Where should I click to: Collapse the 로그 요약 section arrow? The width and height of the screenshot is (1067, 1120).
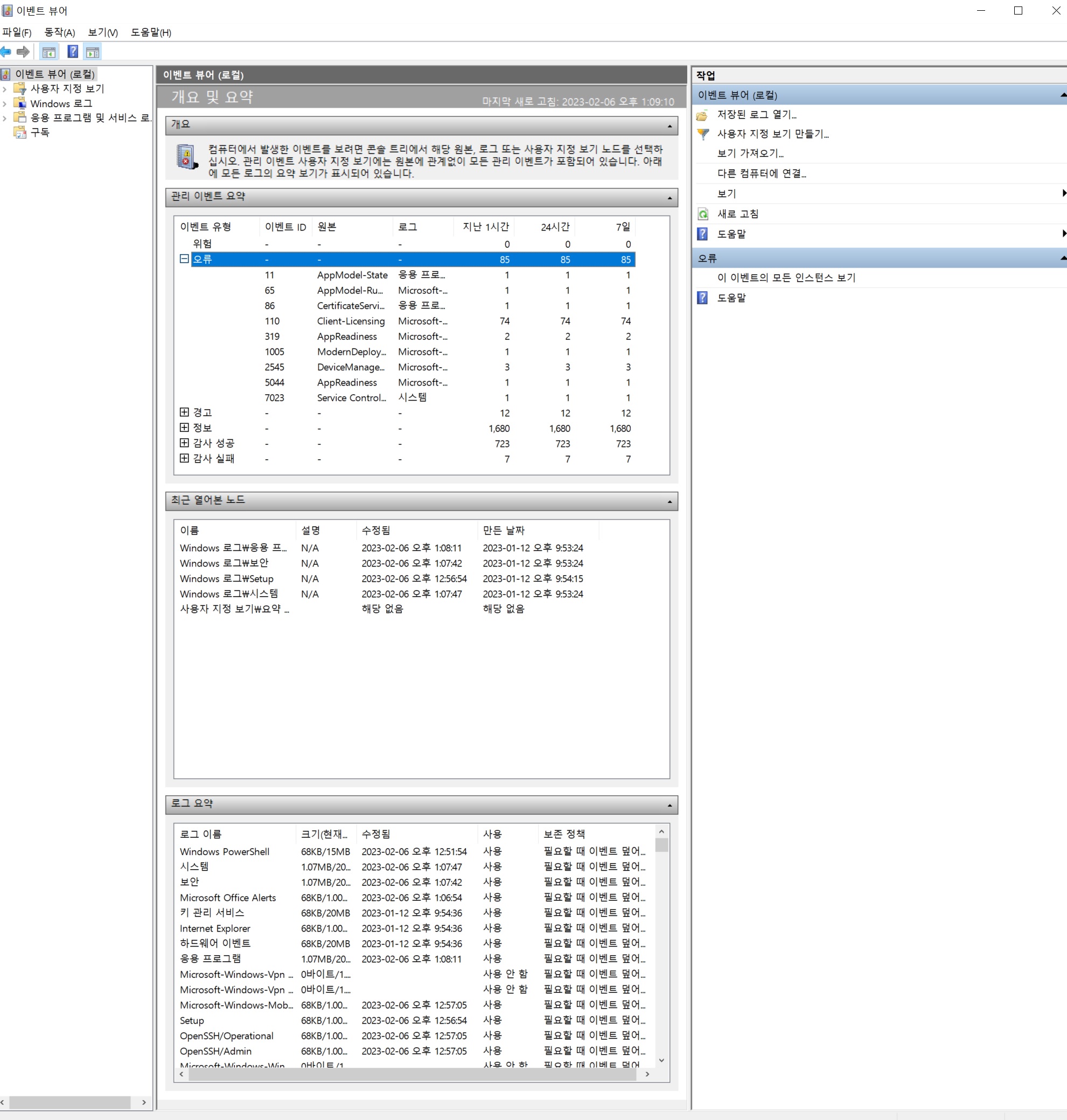pyautogui.click(x=670, y=806)
